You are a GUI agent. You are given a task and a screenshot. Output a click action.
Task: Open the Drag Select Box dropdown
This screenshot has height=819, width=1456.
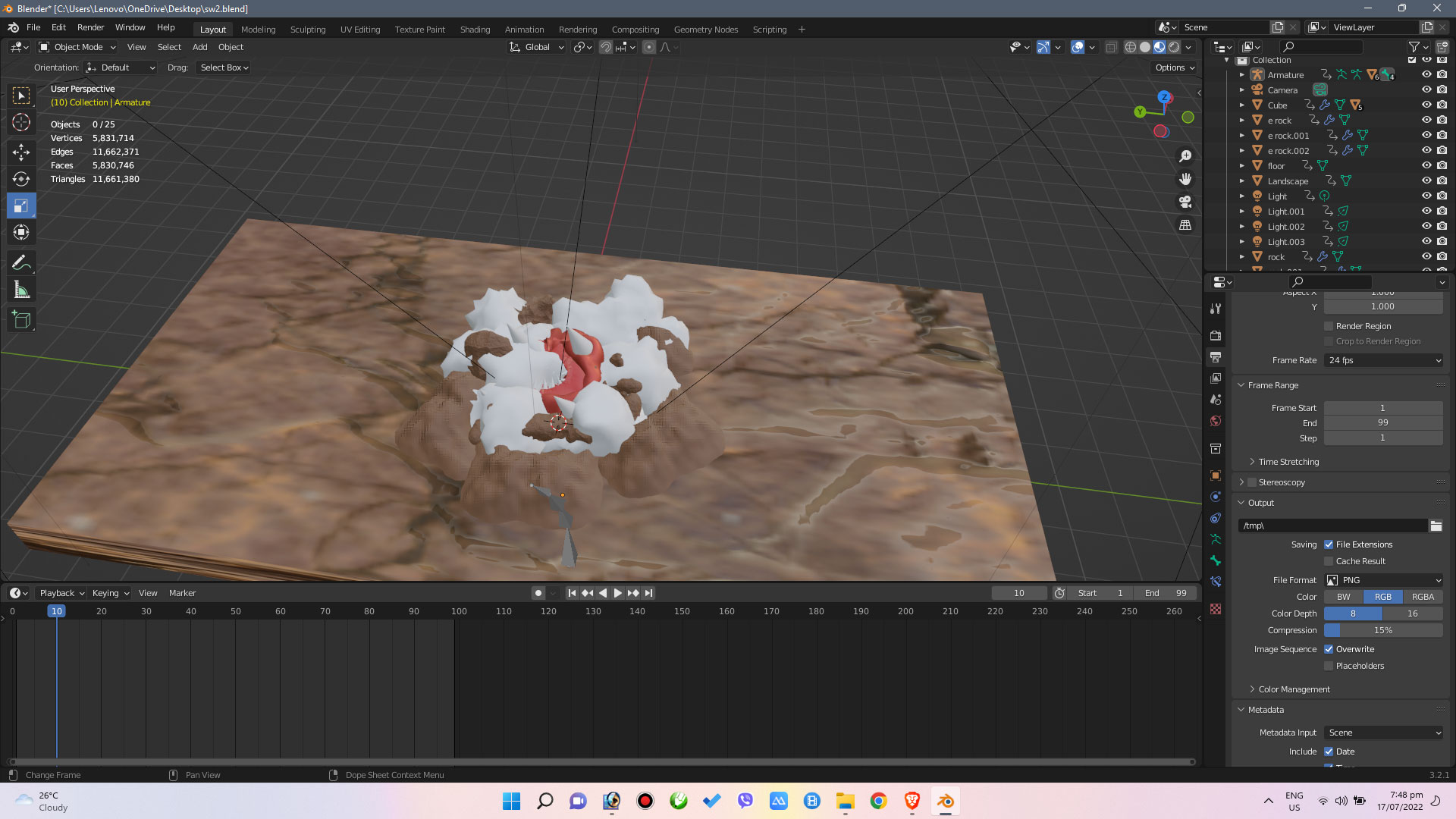pyautogui.click(x=224, y=67)
